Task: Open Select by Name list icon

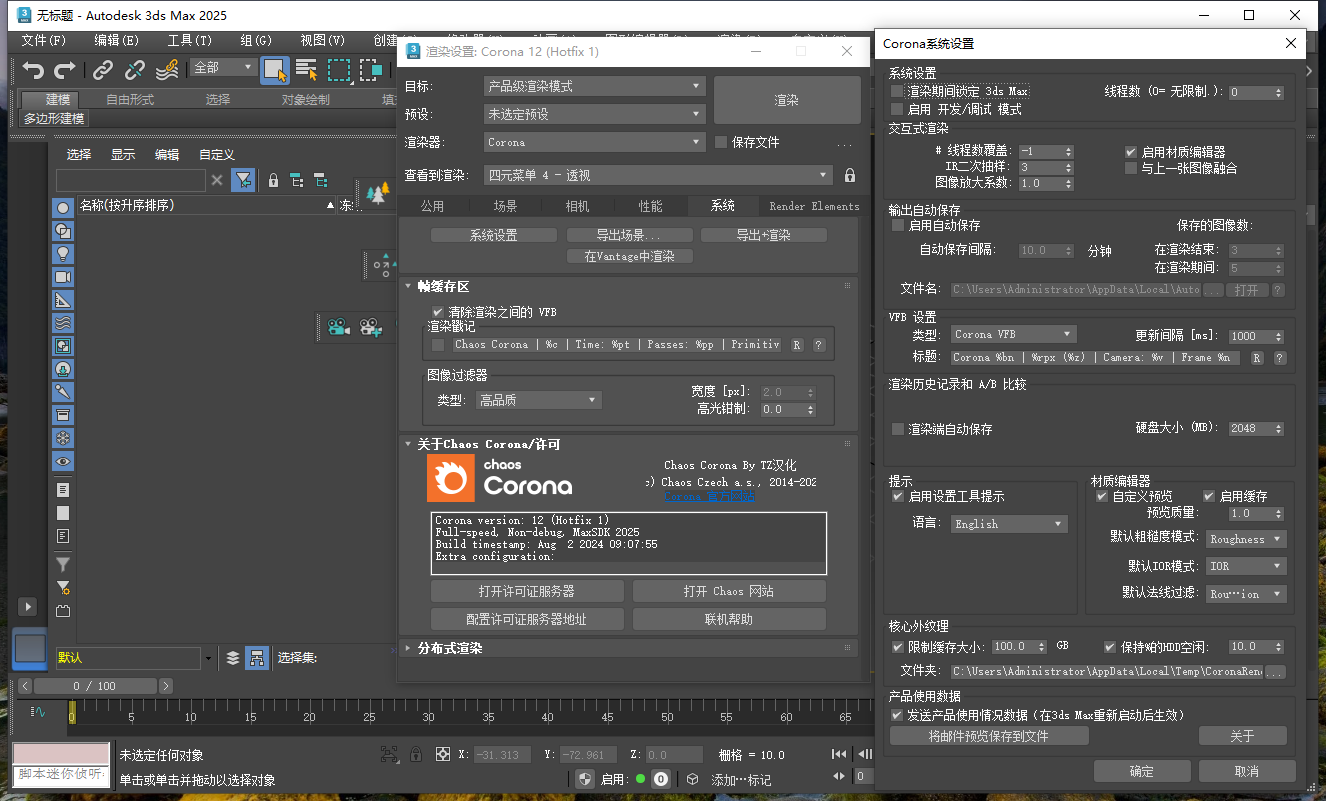Action: coord(306,70)
